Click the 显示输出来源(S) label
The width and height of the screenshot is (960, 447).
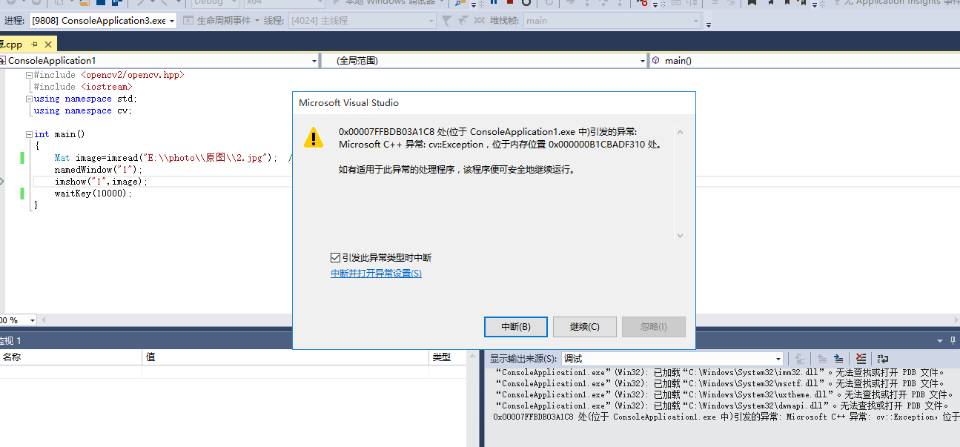pyautogui.click(x=523, y=358)
